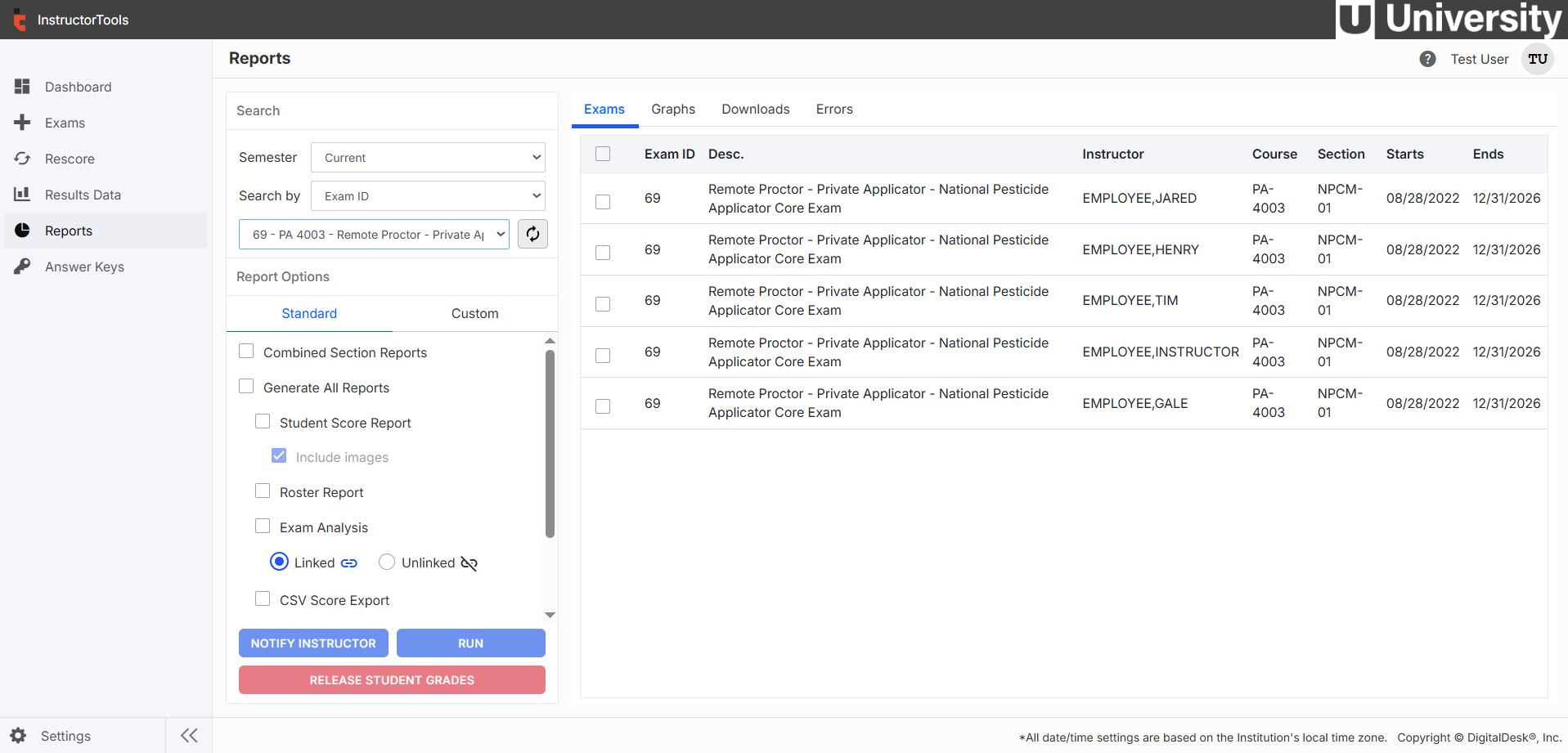Open the Answer Keys section
Image resolution: width=1568 pixels, height=753 pixels.
84,267
